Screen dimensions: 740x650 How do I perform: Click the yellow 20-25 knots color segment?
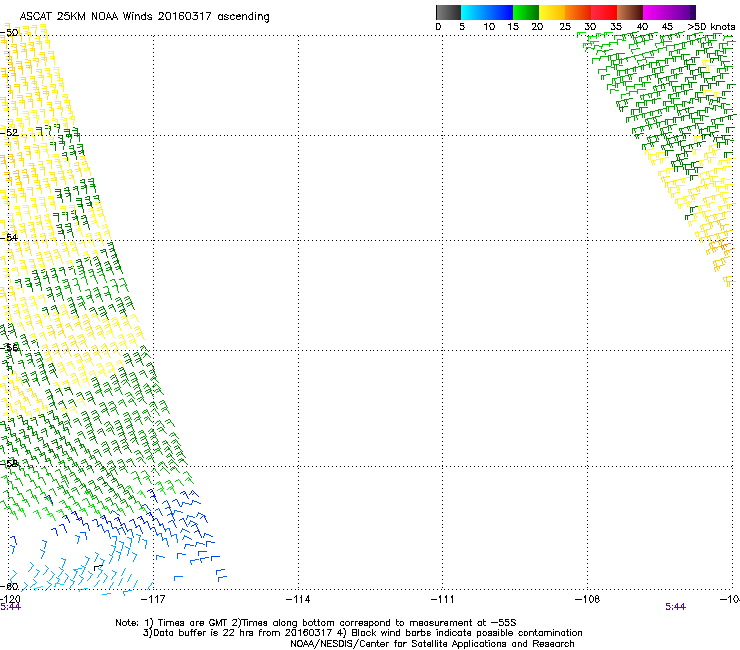(552, 12)
